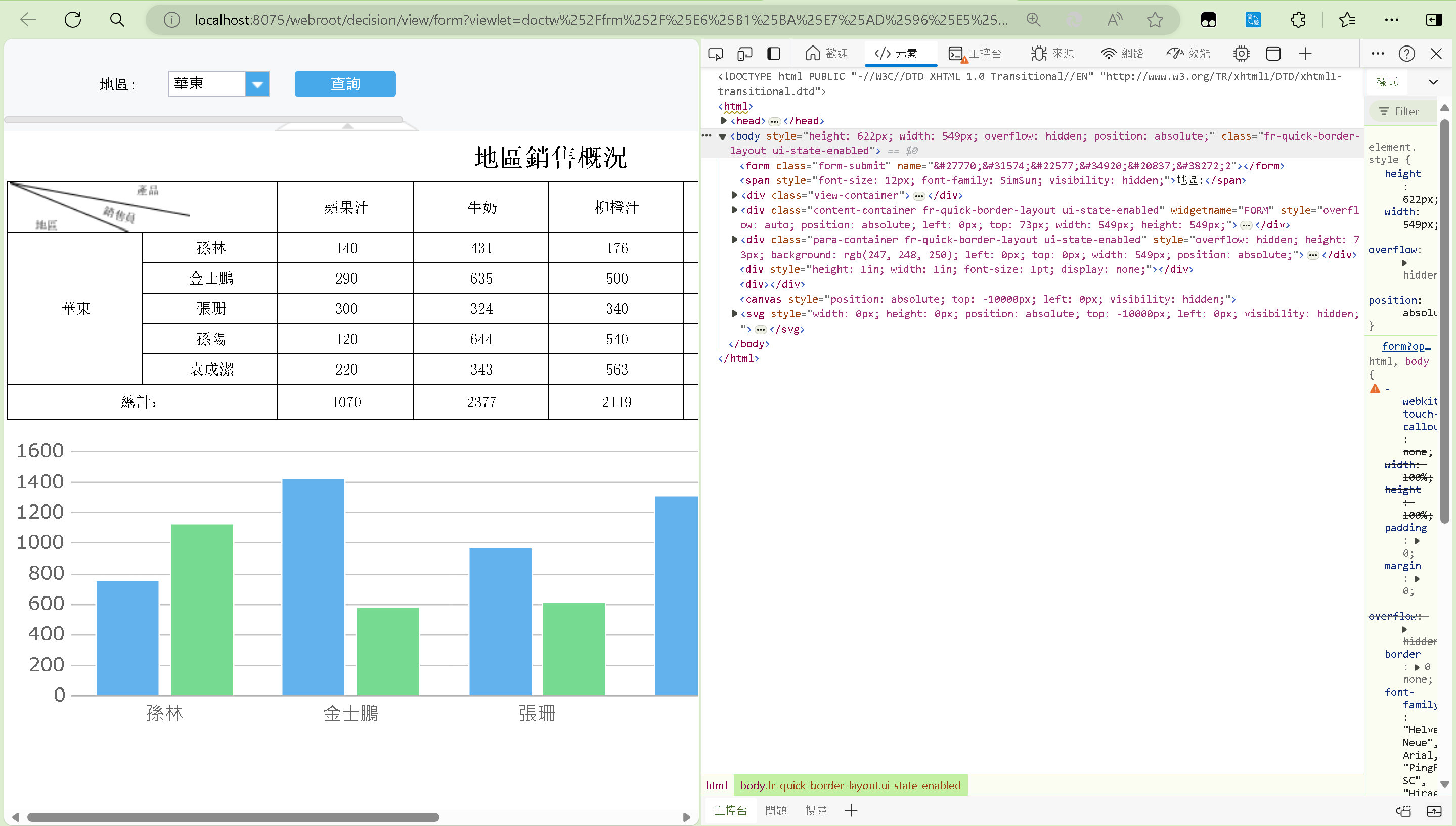This screenshot has width=1456, height=826.
Task: Collapse the body element node
Action: [722, 136]
